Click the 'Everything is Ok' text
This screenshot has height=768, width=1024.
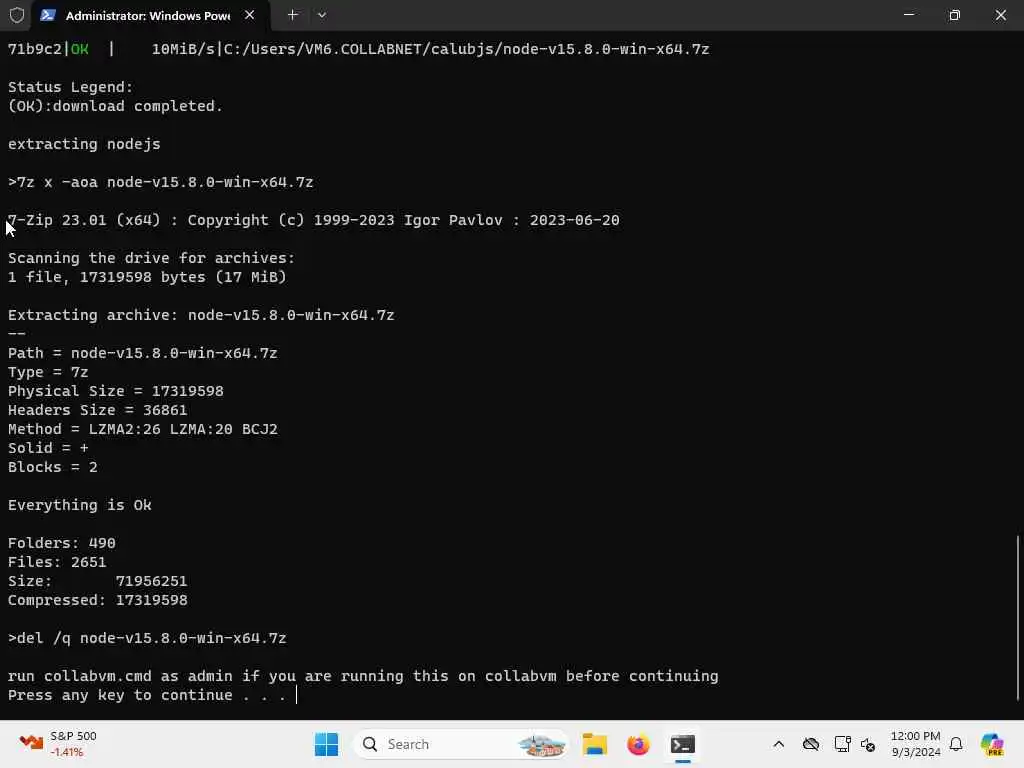point(80,505)
